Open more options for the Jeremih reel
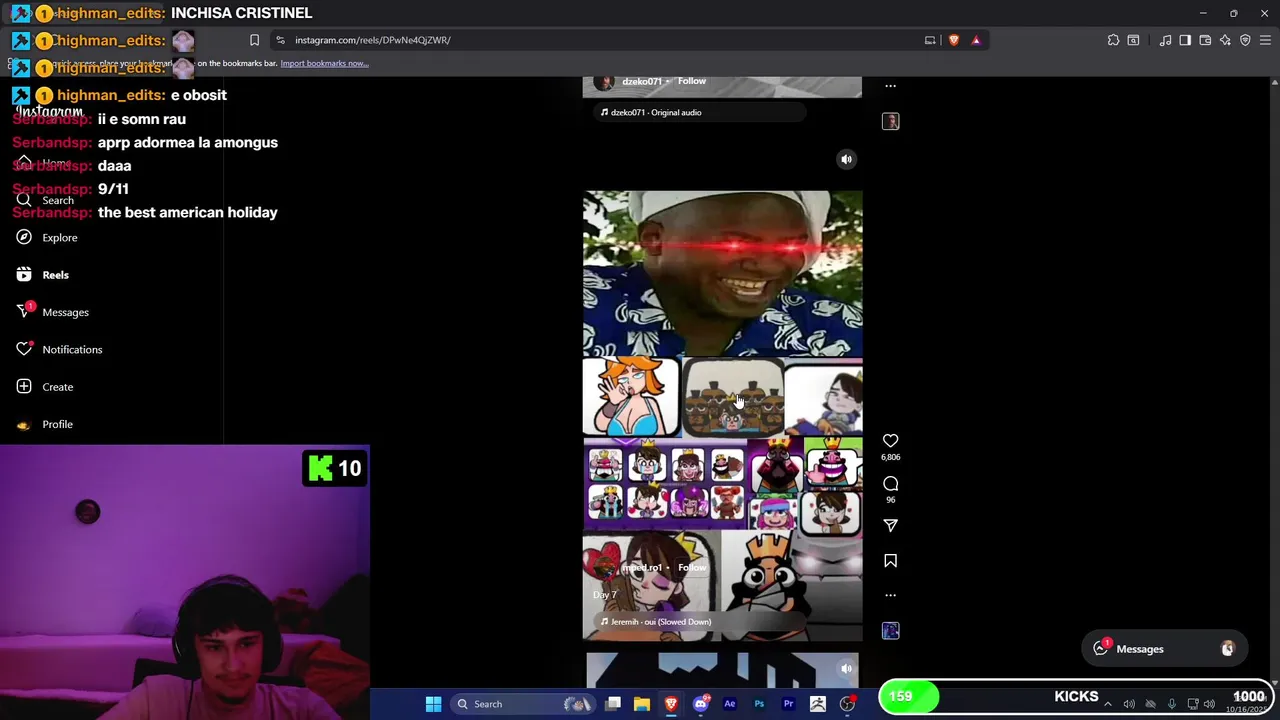 coord(890,595)
